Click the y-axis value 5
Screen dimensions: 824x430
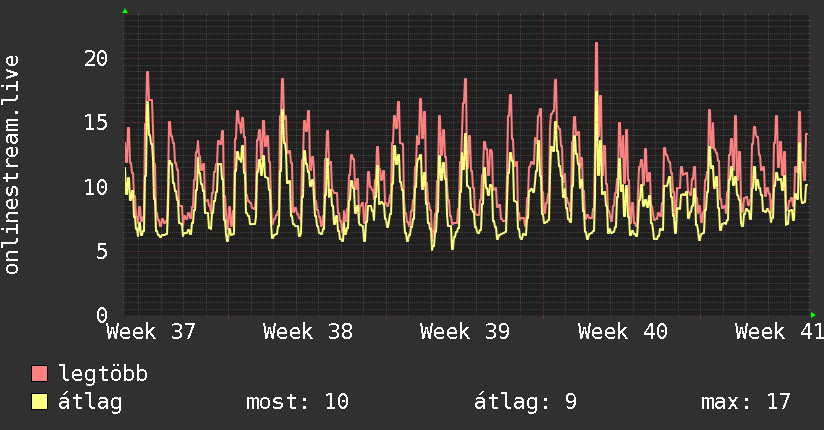coord(102,251)
